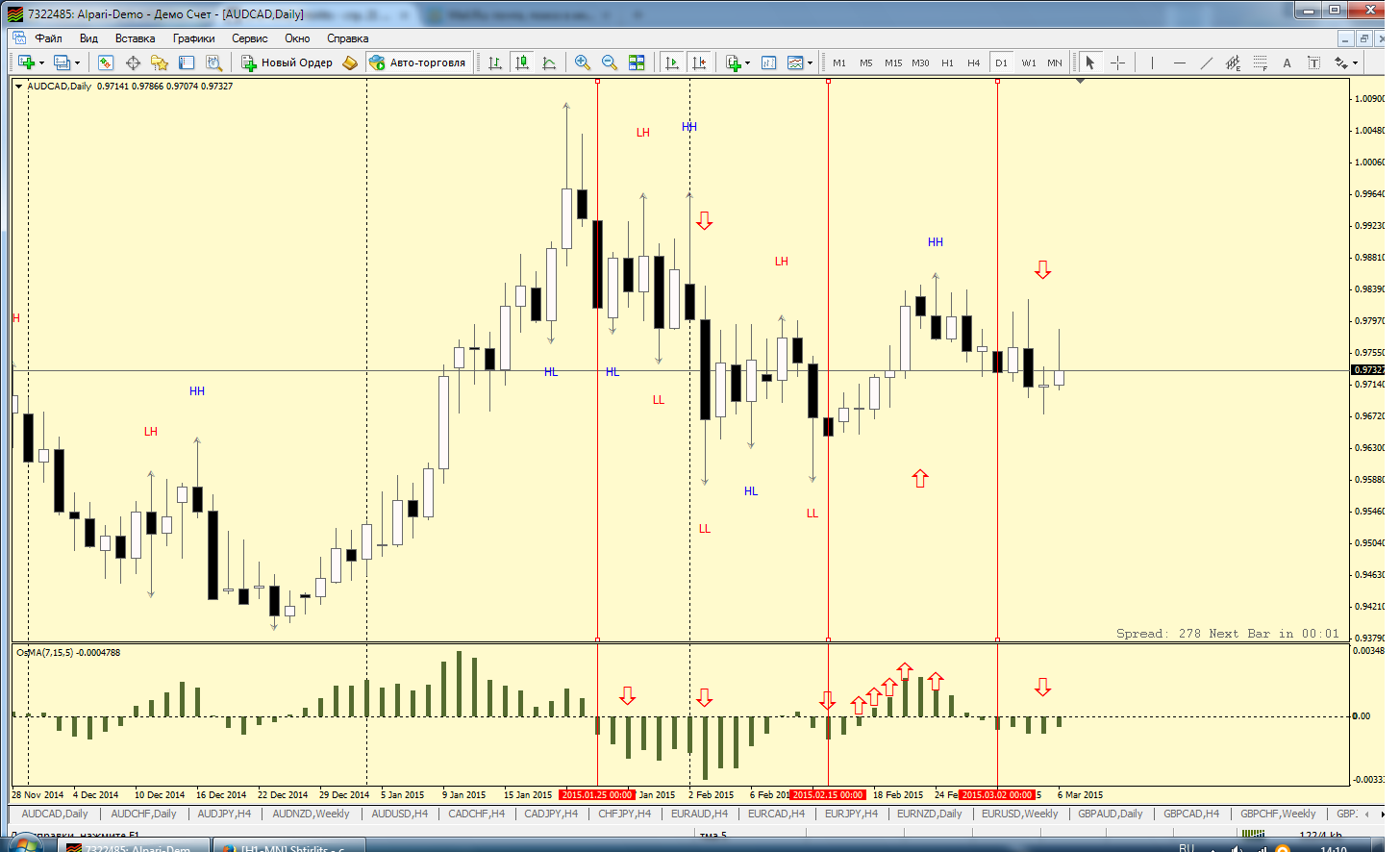This screenshot has height=852, width=1400.
Task: Switch to CADJPY,H4 chart tab
Action: coord(551,814)
